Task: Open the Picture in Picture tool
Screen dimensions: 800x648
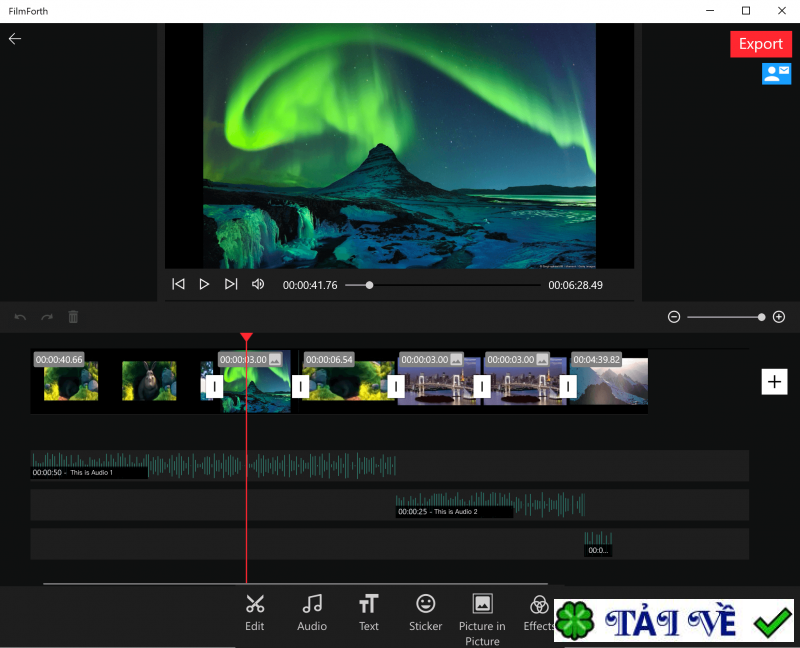Action: pos(482,615)
